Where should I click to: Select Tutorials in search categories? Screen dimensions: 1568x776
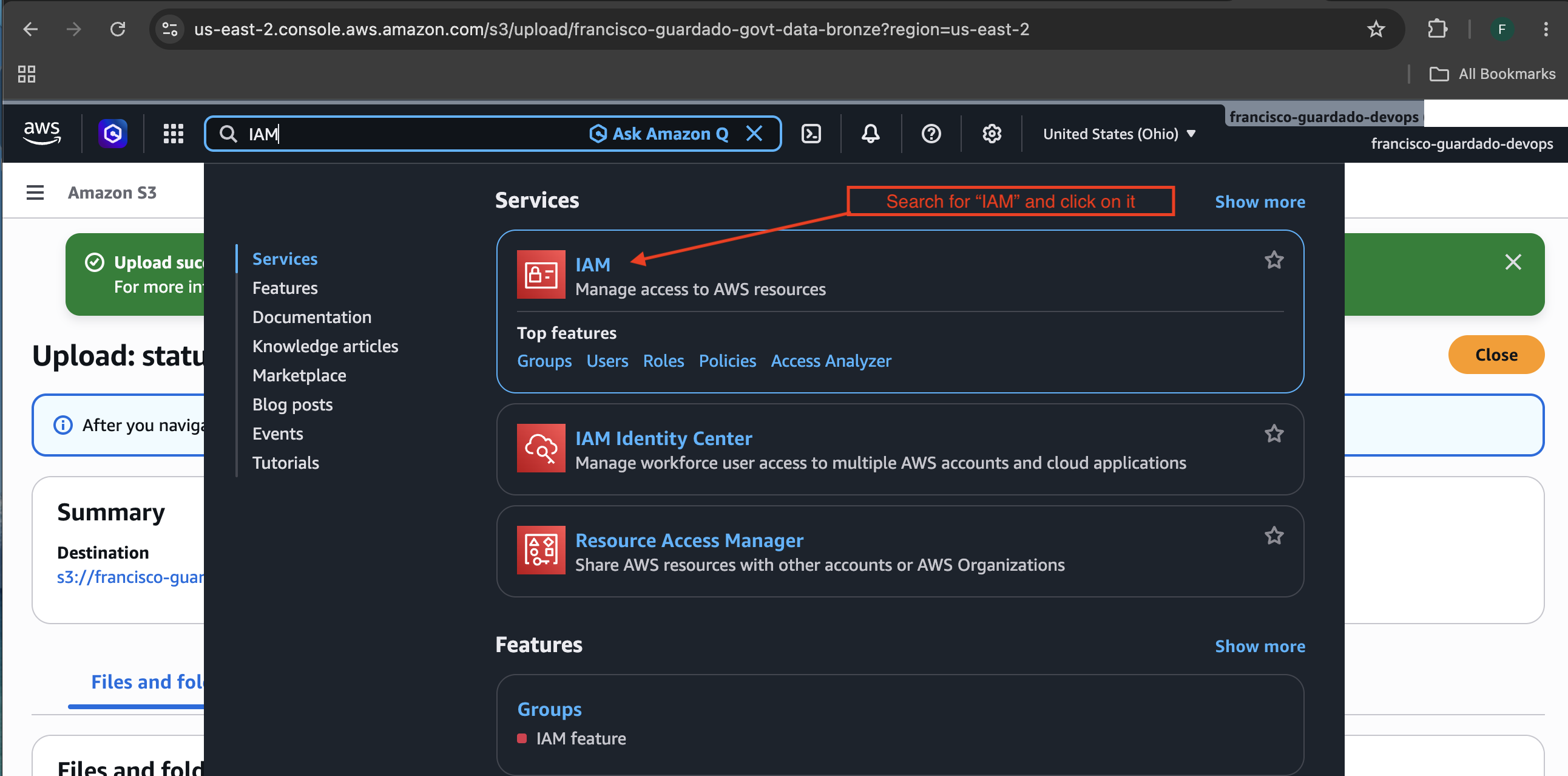(285, 463)
